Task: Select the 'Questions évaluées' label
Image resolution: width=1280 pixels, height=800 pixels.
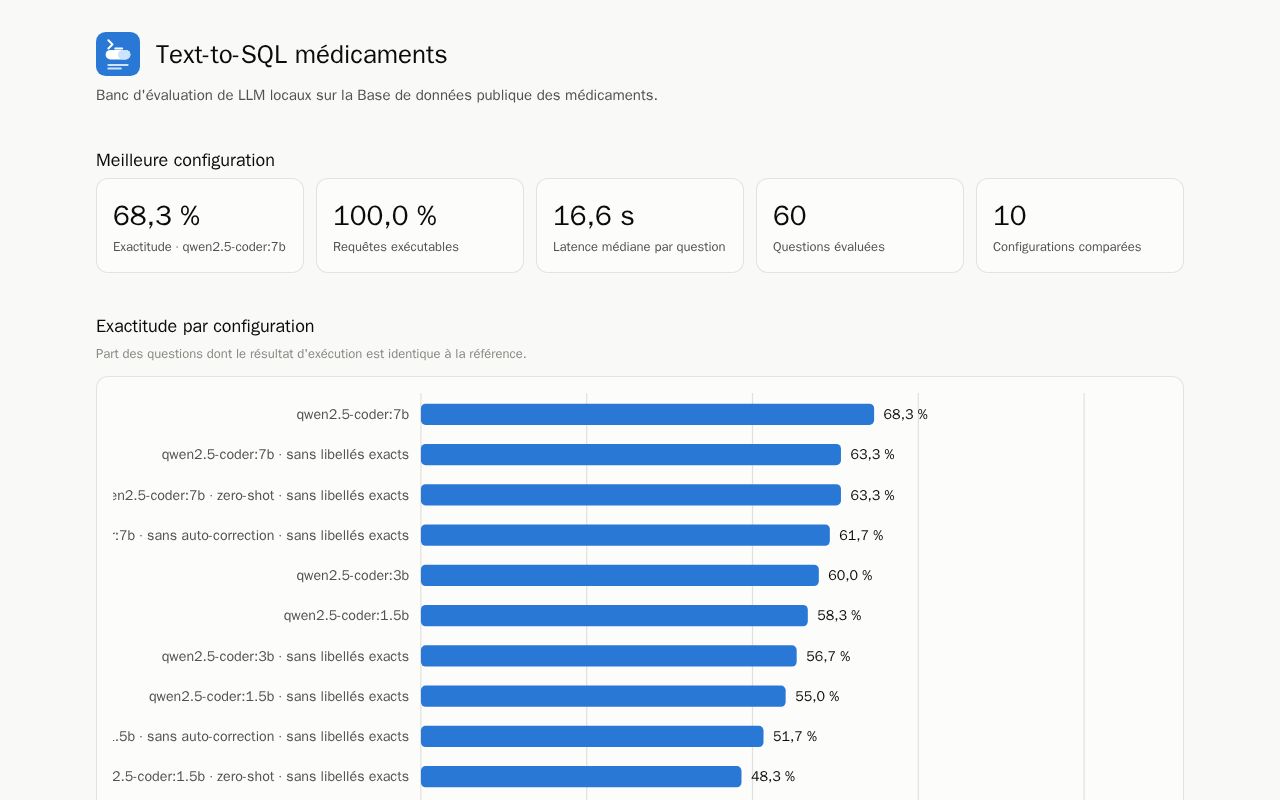Action: [x=829, y=247]
